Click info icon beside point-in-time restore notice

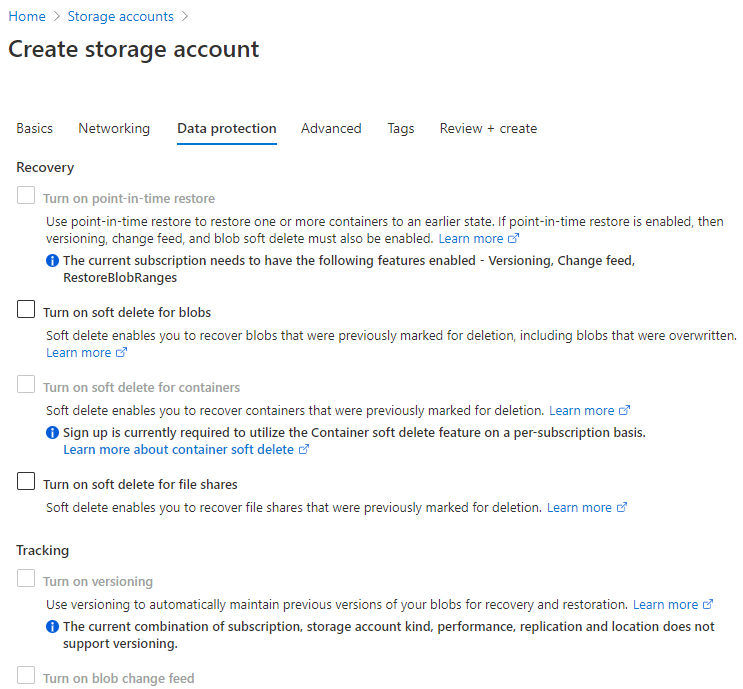[x=53, y=261]
